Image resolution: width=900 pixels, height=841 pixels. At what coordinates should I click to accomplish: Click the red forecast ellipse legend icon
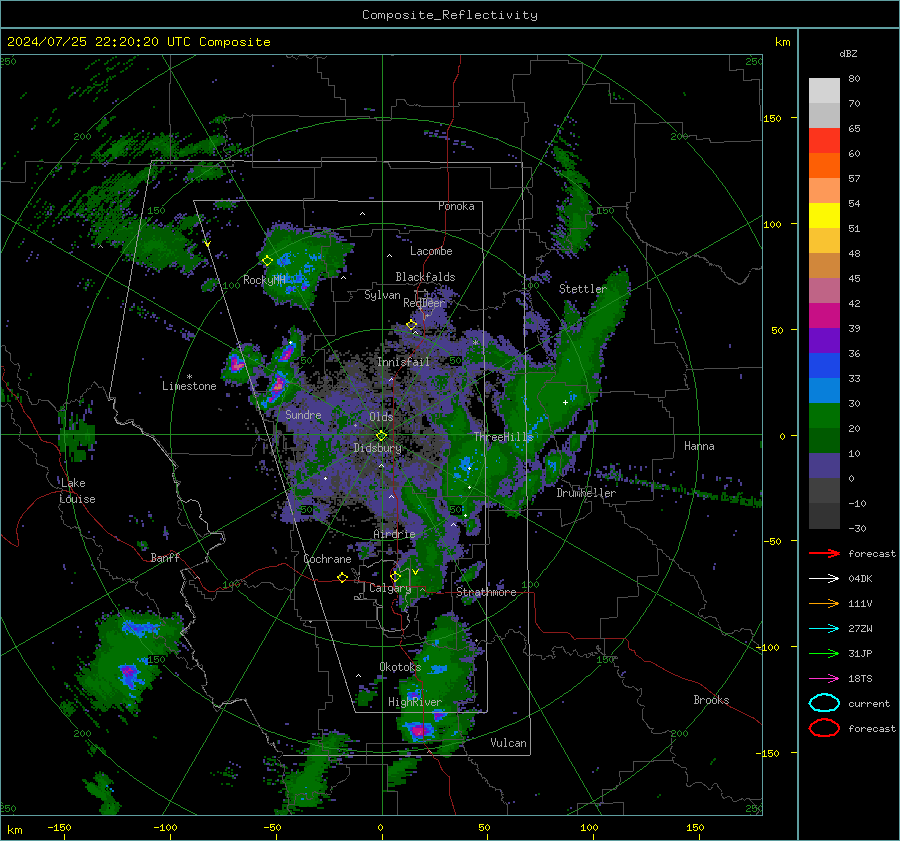coord(824,728)
